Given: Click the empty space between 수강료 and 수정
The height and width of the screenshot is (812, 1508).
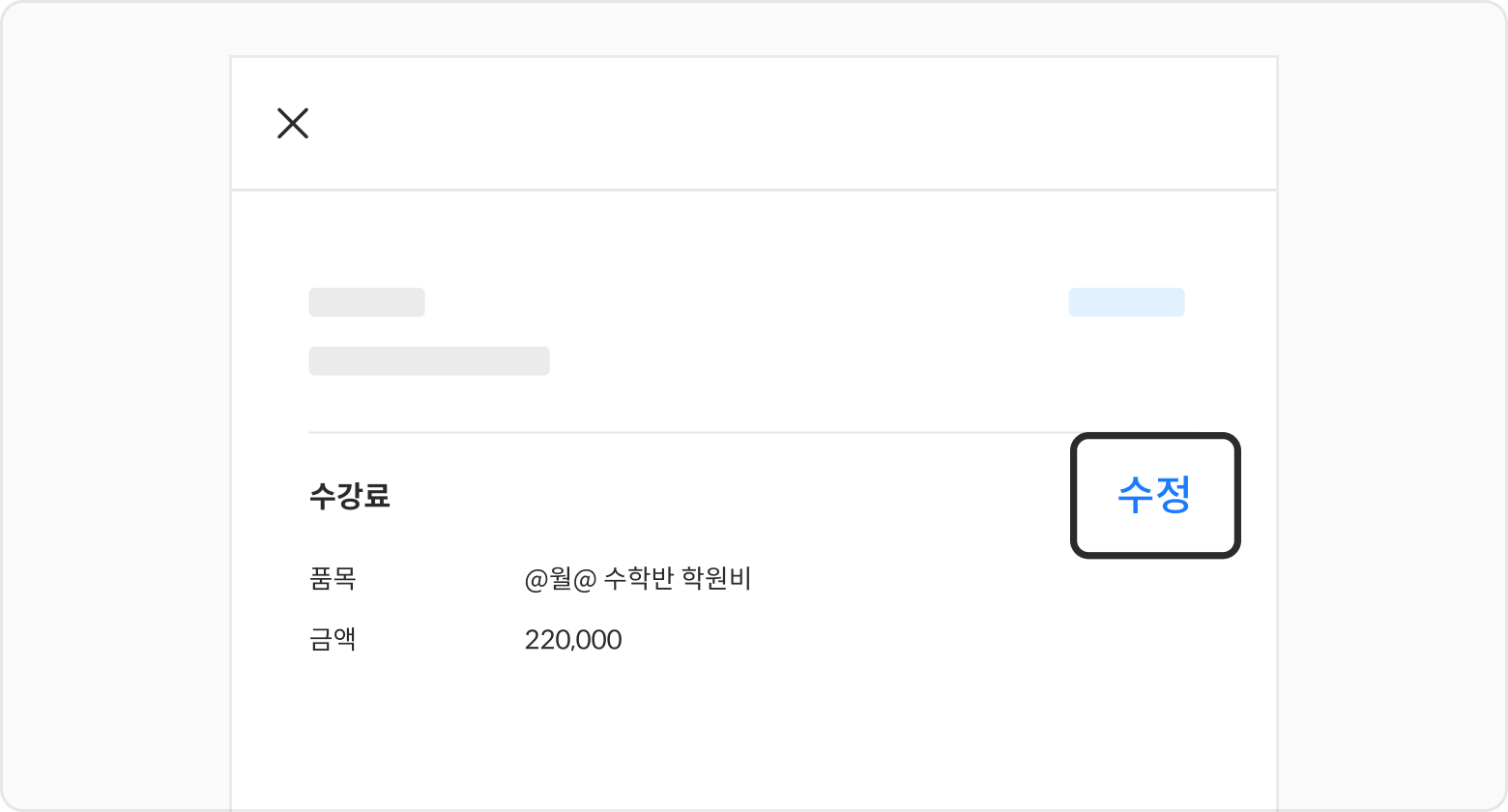Looking at the screenshot, I should point(725,497).
